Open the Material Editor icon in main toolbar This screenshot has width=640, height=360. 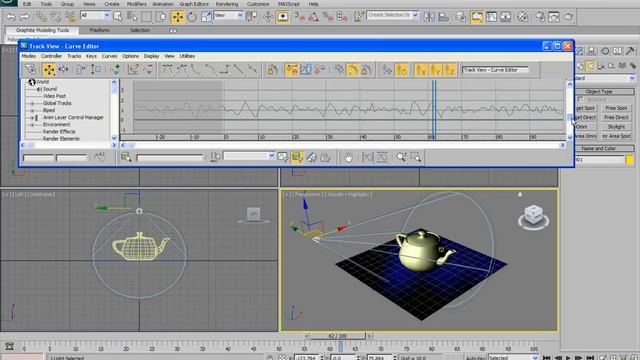coord(522,17)
